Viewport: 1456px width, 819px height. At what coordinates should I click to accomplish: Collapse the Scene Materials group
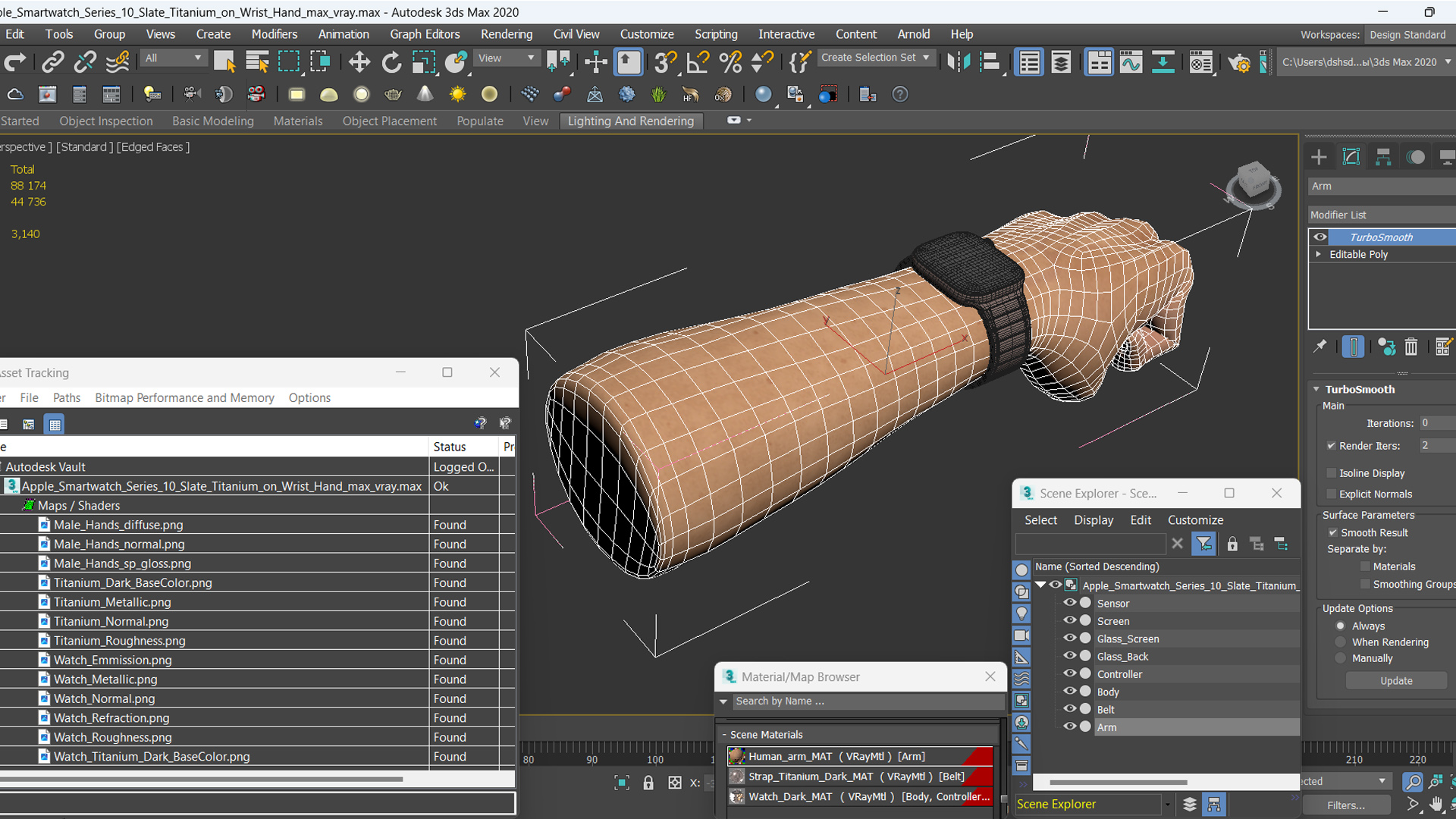(724, 734)
